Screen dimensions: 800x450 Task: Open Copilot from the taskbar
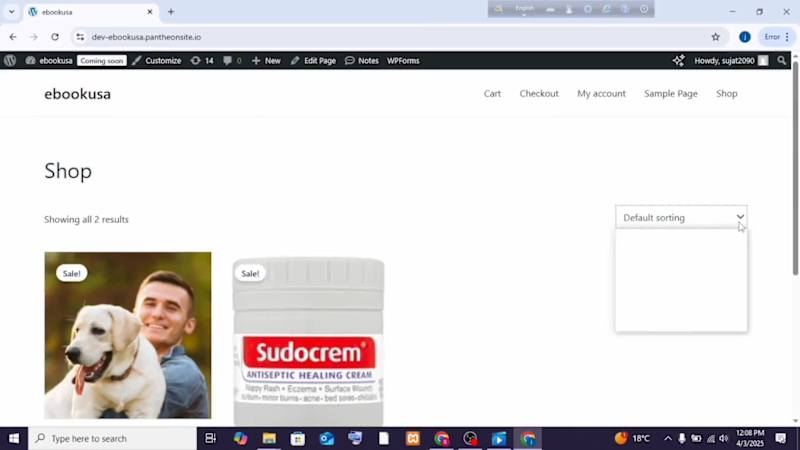(x=240, y=438)
